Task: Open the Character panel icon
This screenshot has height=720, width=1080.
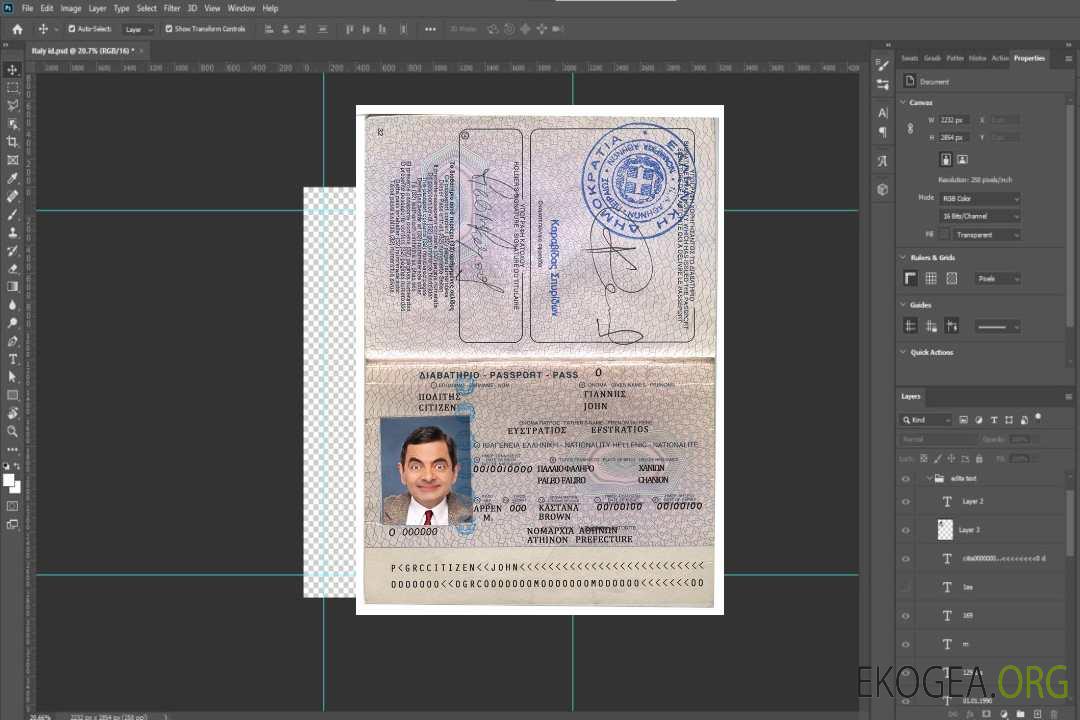Action: [882, 113]
